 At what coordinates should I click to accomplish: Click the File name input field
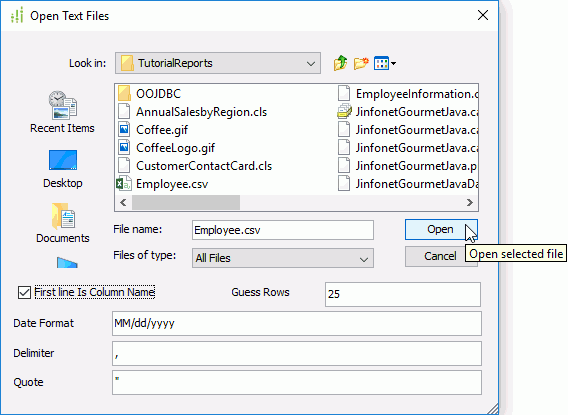pos(283,230)
